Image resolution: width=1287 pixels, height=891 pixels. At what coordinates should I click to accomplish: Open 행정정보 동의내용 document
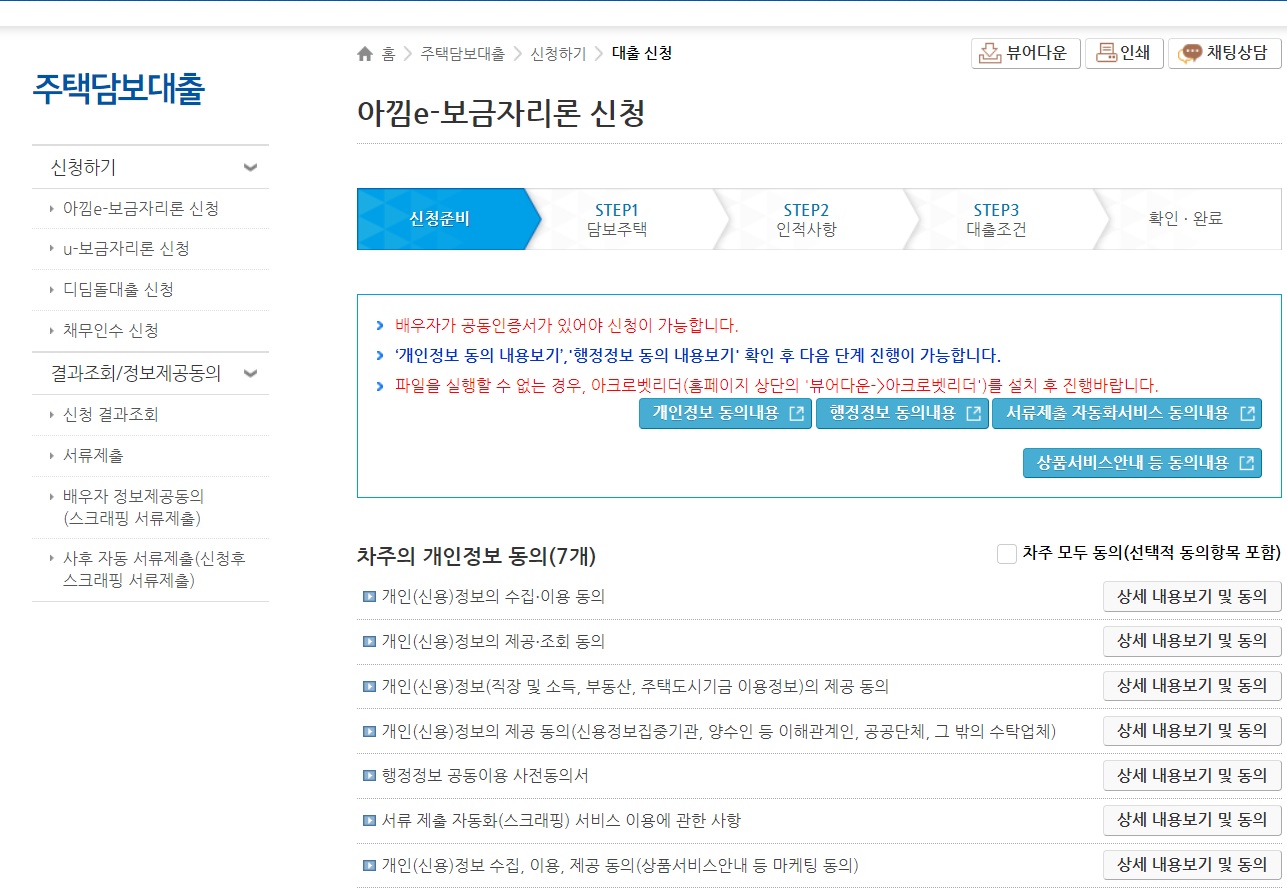pos(902,413)
